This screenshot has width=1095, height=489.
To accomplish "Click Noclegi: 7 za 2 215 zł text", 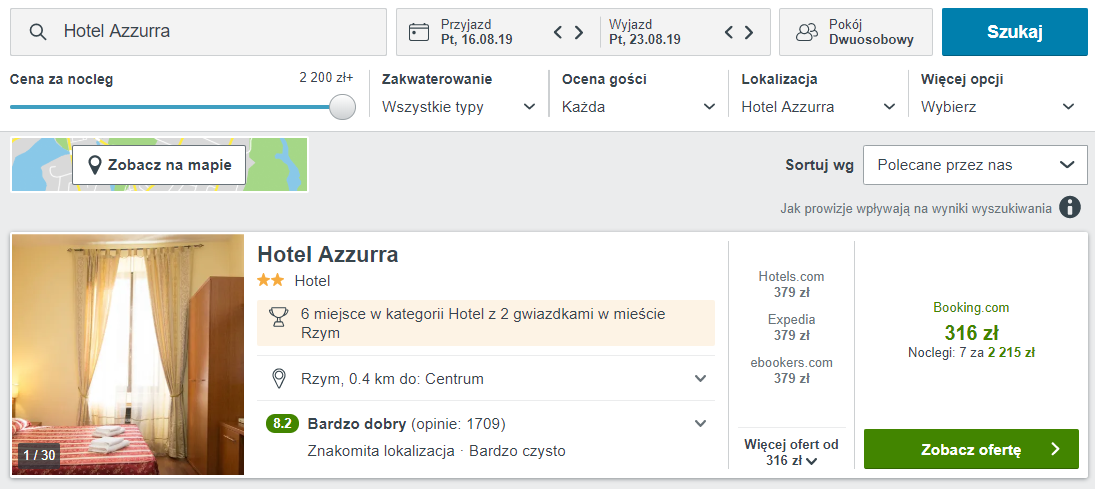I will pos(971,353).
